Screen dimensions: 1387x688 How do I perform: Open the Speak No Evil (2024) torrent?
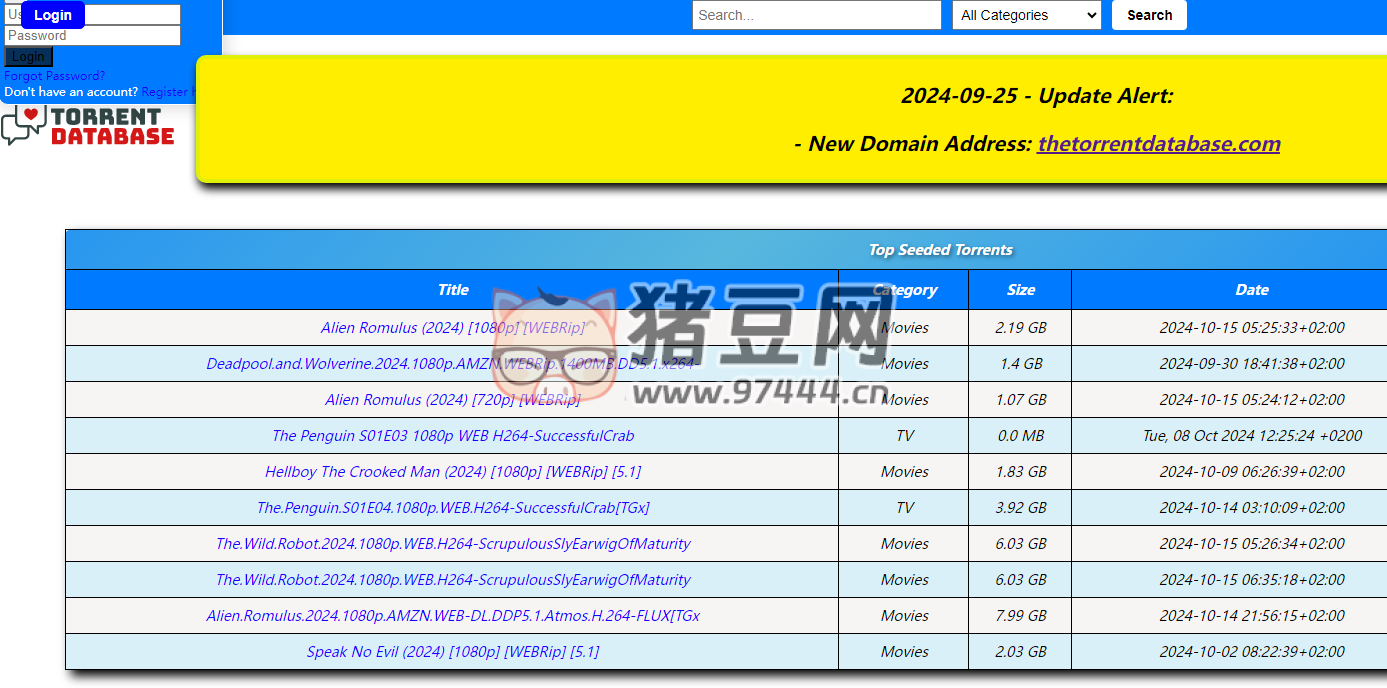coord(450,651)
